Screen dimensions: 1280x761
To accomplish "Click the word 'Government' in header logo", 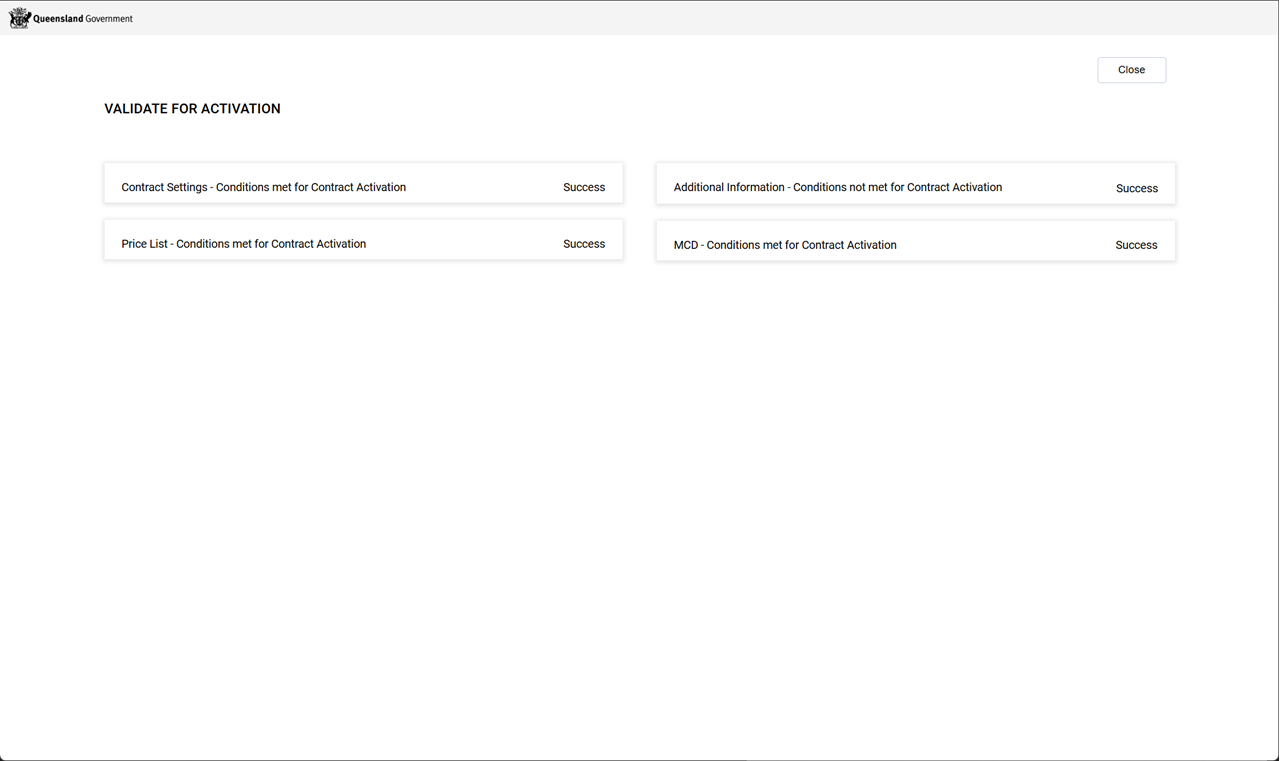I will (x=109, y=19).
